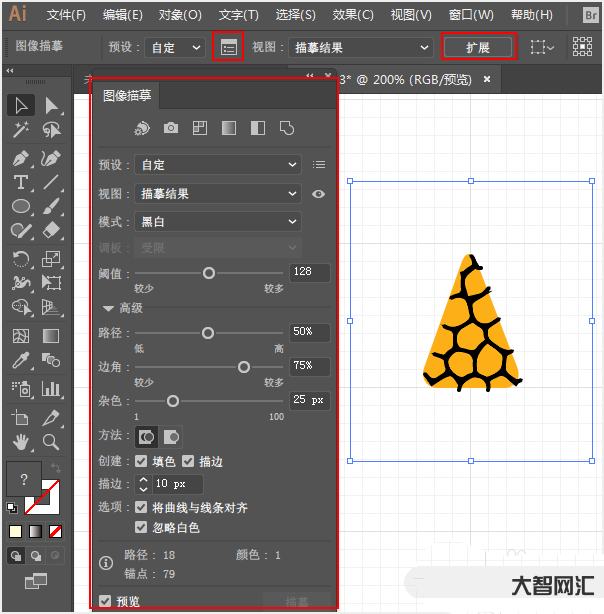The height and width of the screenshot is (614, 604).
Task: Open the 模式 黑白 dropdown
Action: click(x=218, y=222)
